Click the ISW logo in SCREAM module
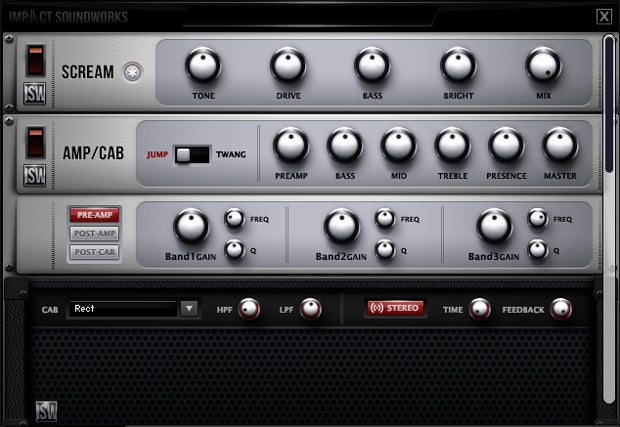 click(x=35, y=93)
